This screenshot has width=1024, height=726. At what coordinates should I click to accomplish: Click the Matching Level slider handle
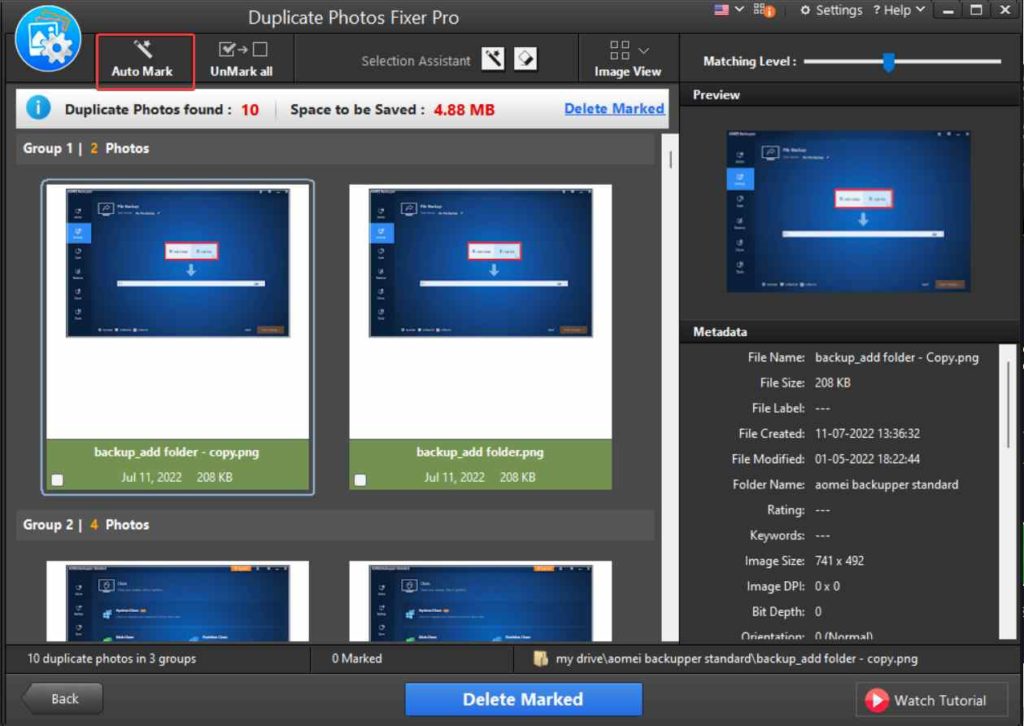(x=888, y=62)
